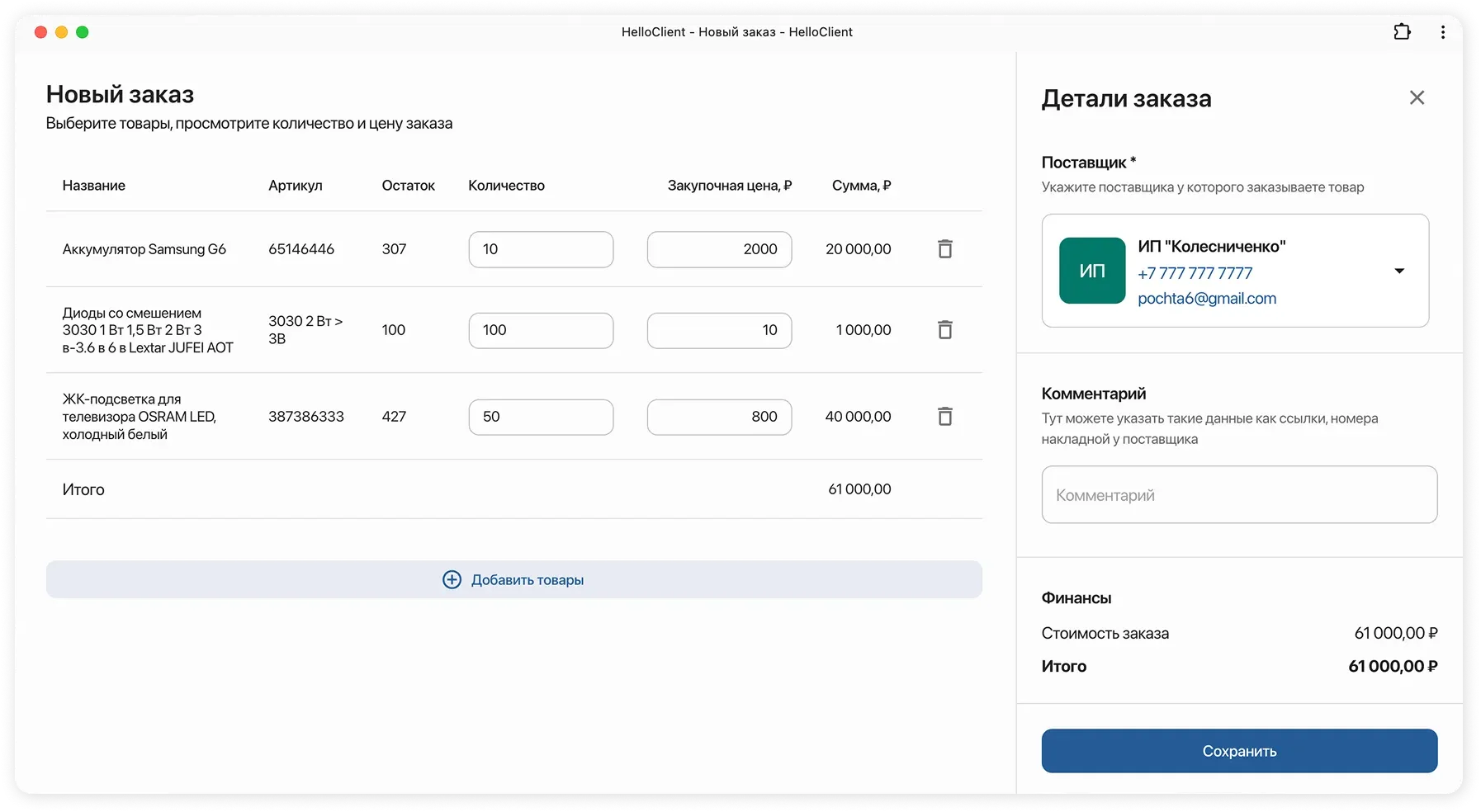Click the quantity field showing 50
Image resolution: width=1481 pixels, height=812 pixels.
click(x=541, y=417)
